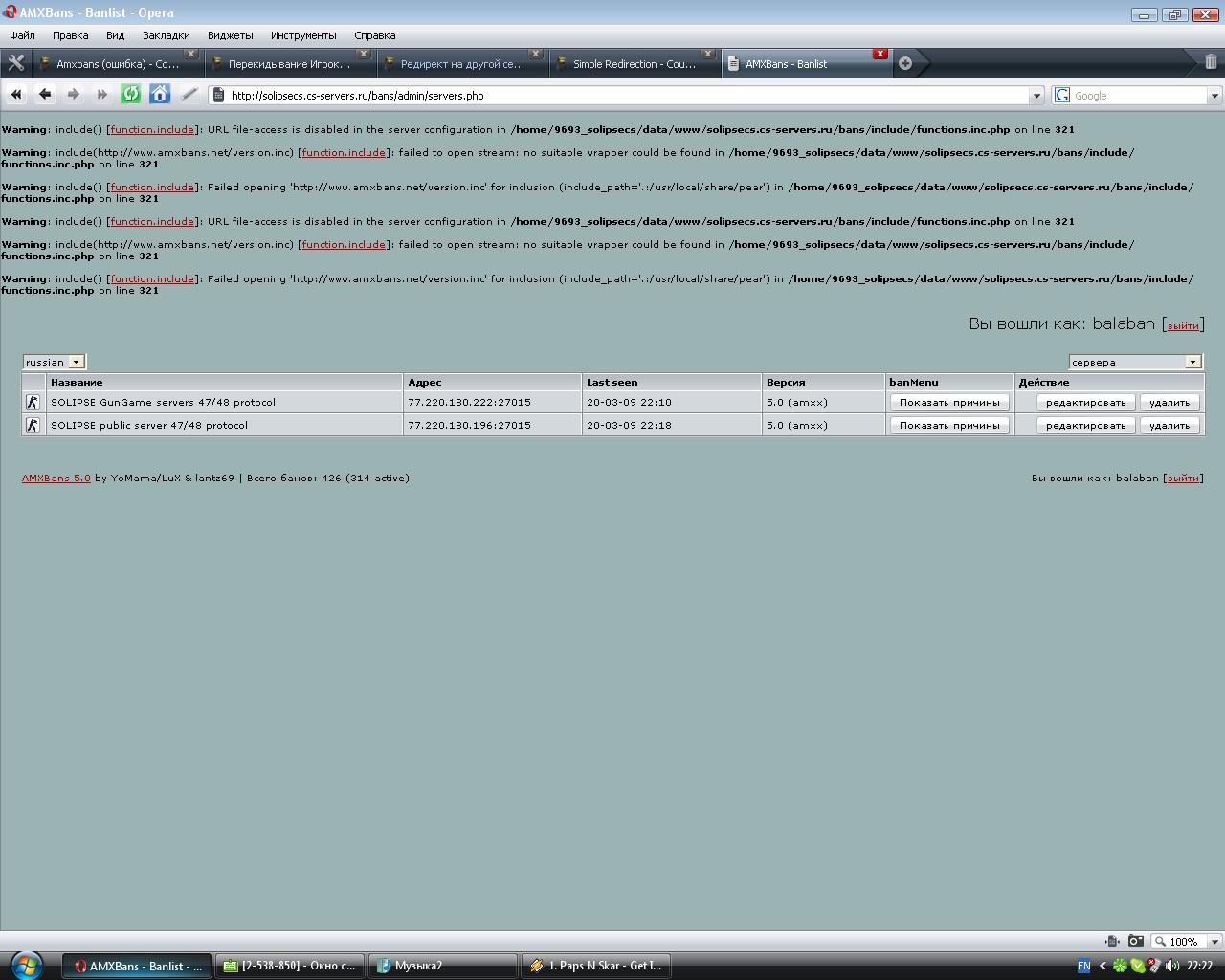Close the AMXBans - Banlist tab

(880, 54)
